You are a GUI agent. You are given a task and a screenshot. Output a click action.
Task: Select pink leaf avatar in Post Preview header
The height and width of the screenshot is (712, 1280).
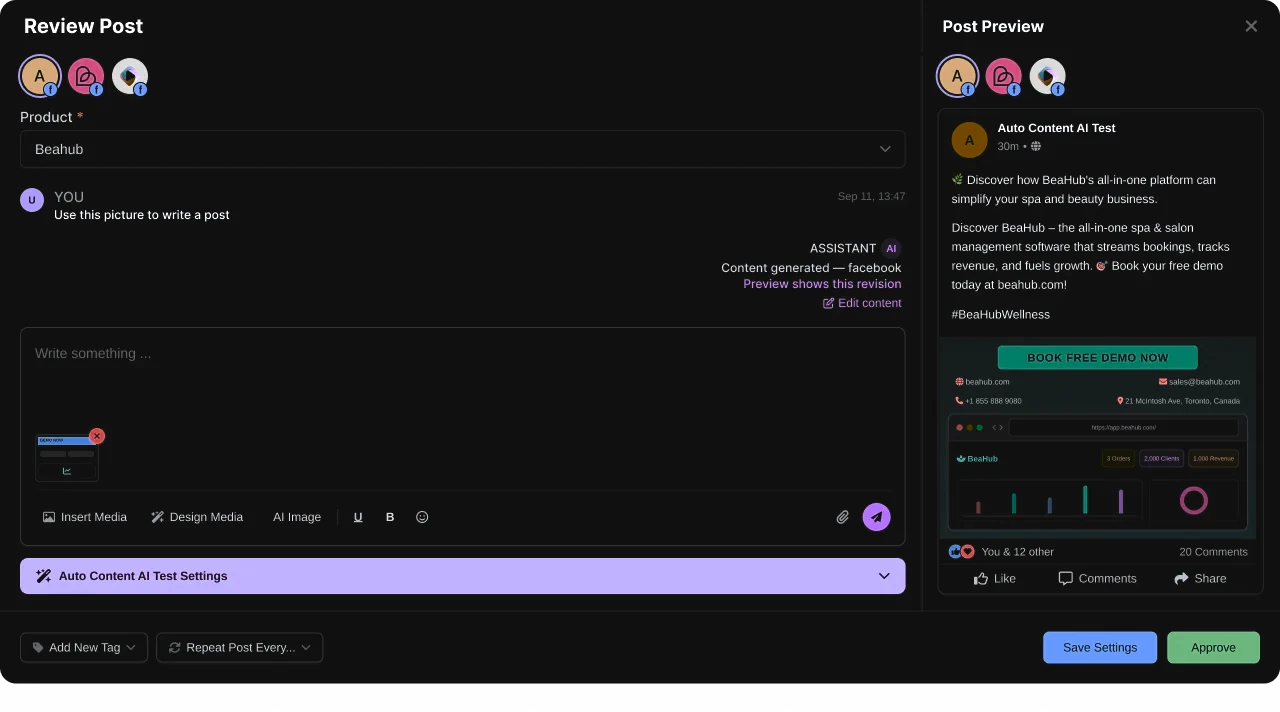coord(1004,76)
